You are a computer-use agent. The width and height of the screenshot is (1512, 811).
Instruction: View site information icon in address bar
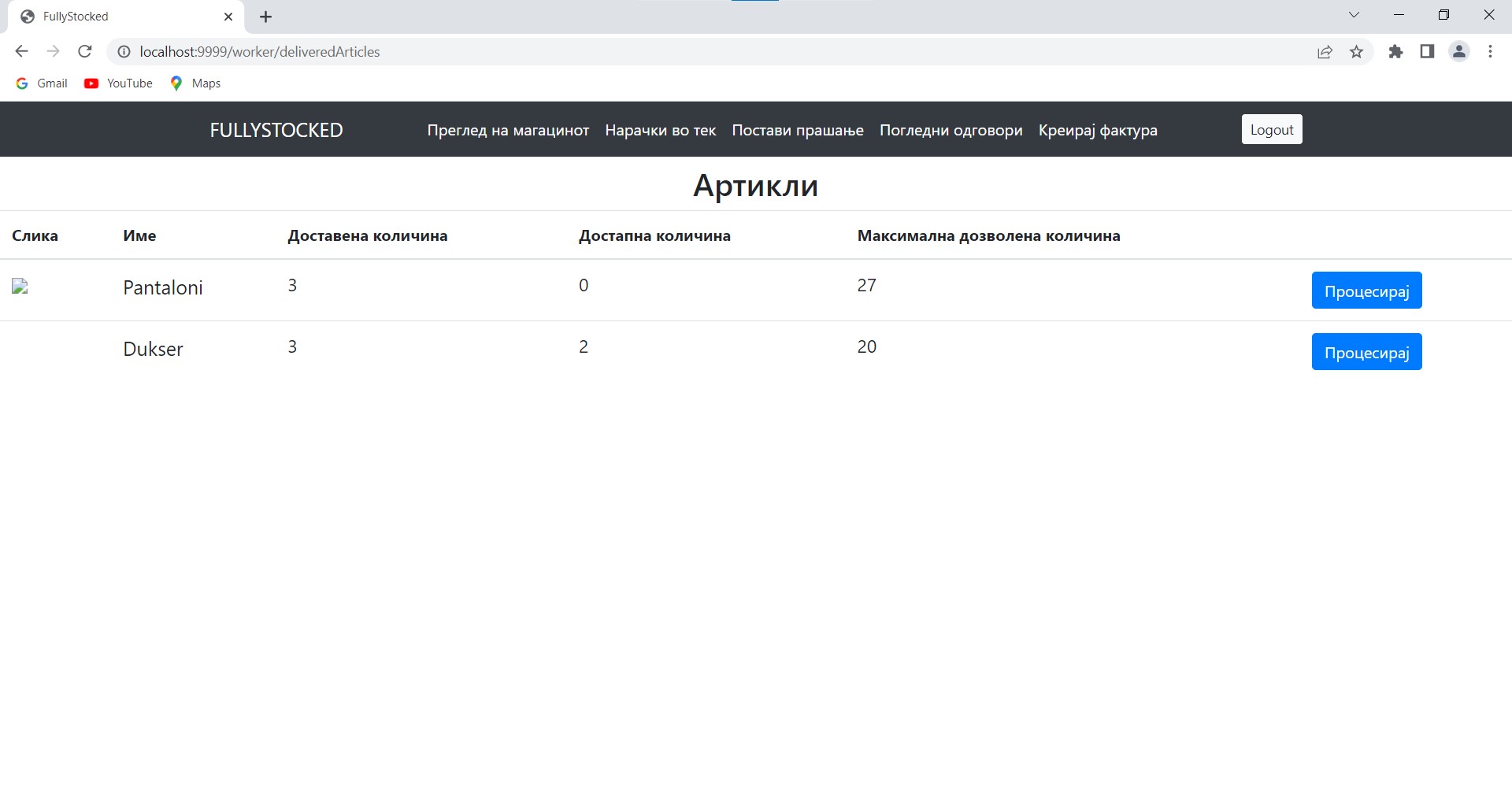click(124, 52)
